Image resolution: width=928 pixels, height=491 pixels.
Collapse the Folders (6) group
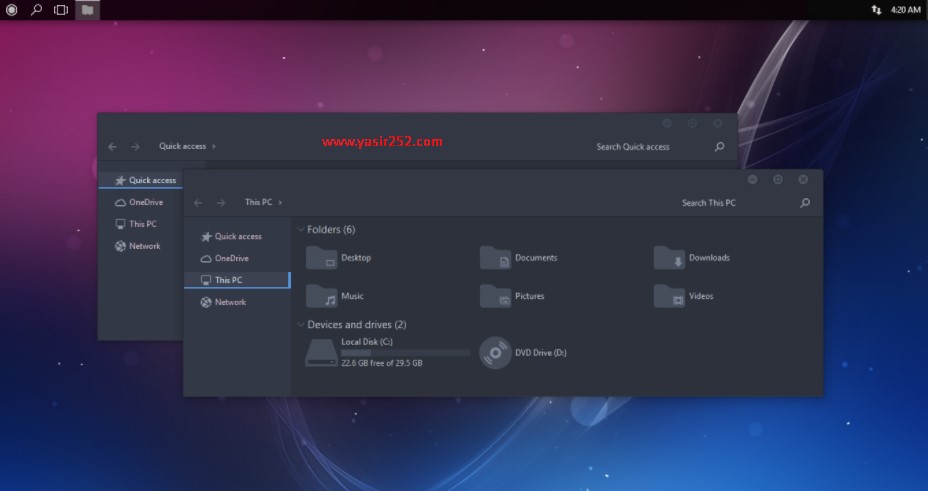pyautogui.click(x=301, y=230)
